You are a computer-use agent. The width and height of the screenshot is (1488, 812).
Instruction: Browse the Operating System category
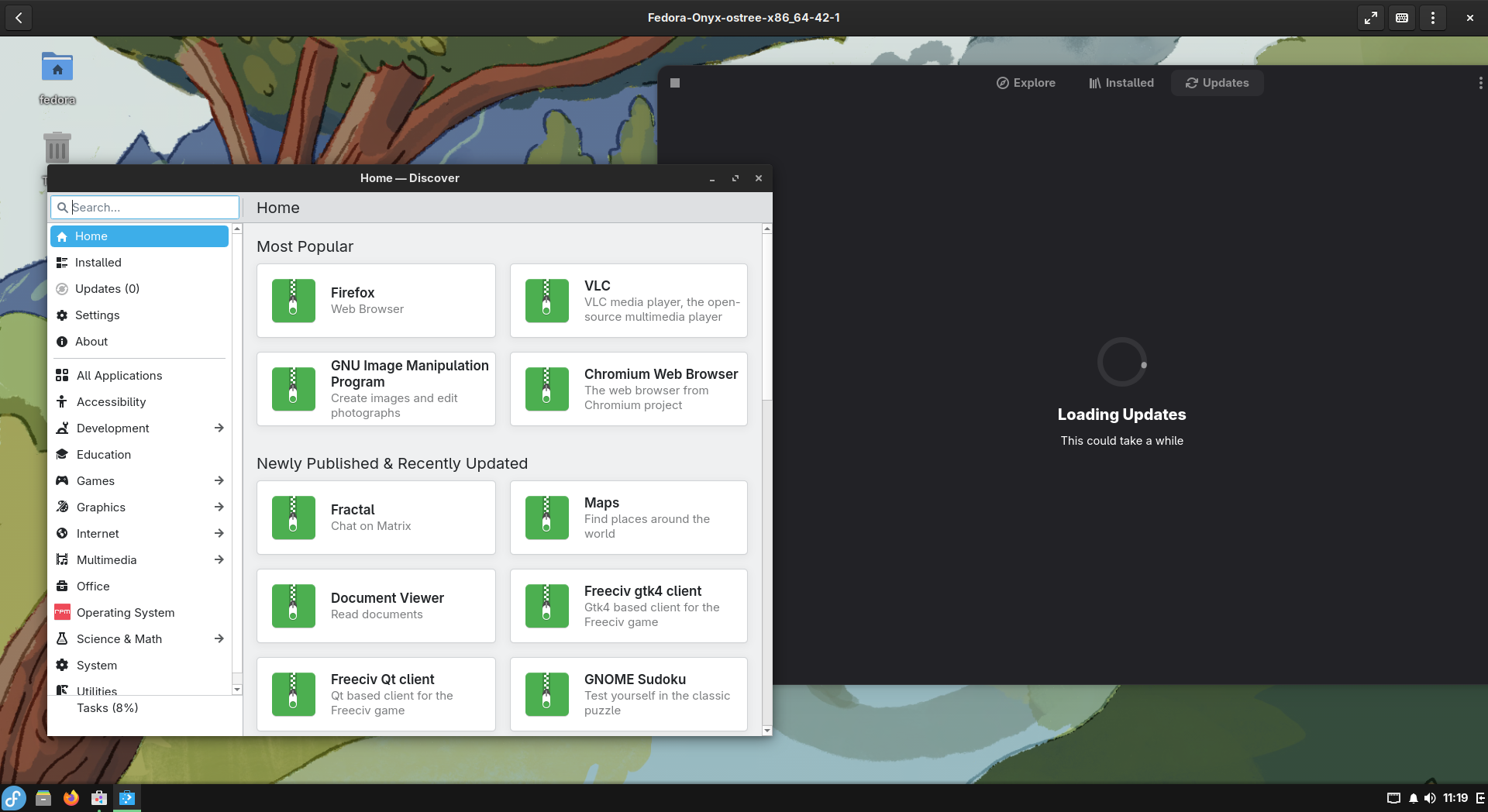pyautogui.click(x=139, y=613)
